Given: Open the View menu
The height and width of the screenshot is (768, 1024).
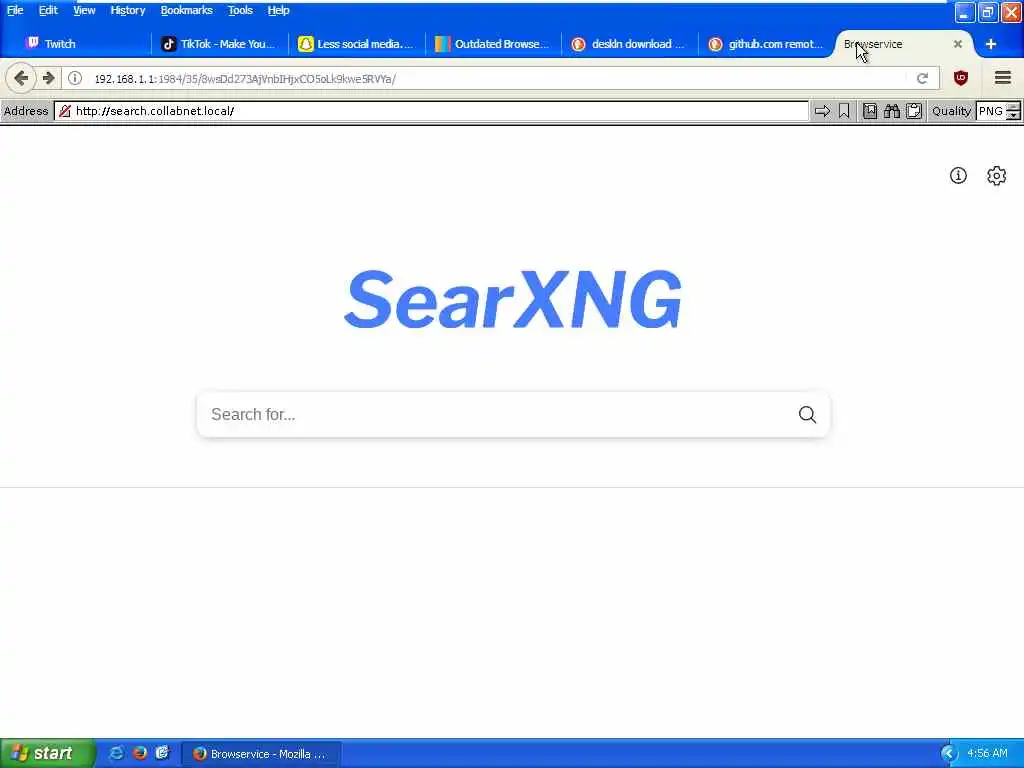Looking at the screenshot, I should click(84, 10).
